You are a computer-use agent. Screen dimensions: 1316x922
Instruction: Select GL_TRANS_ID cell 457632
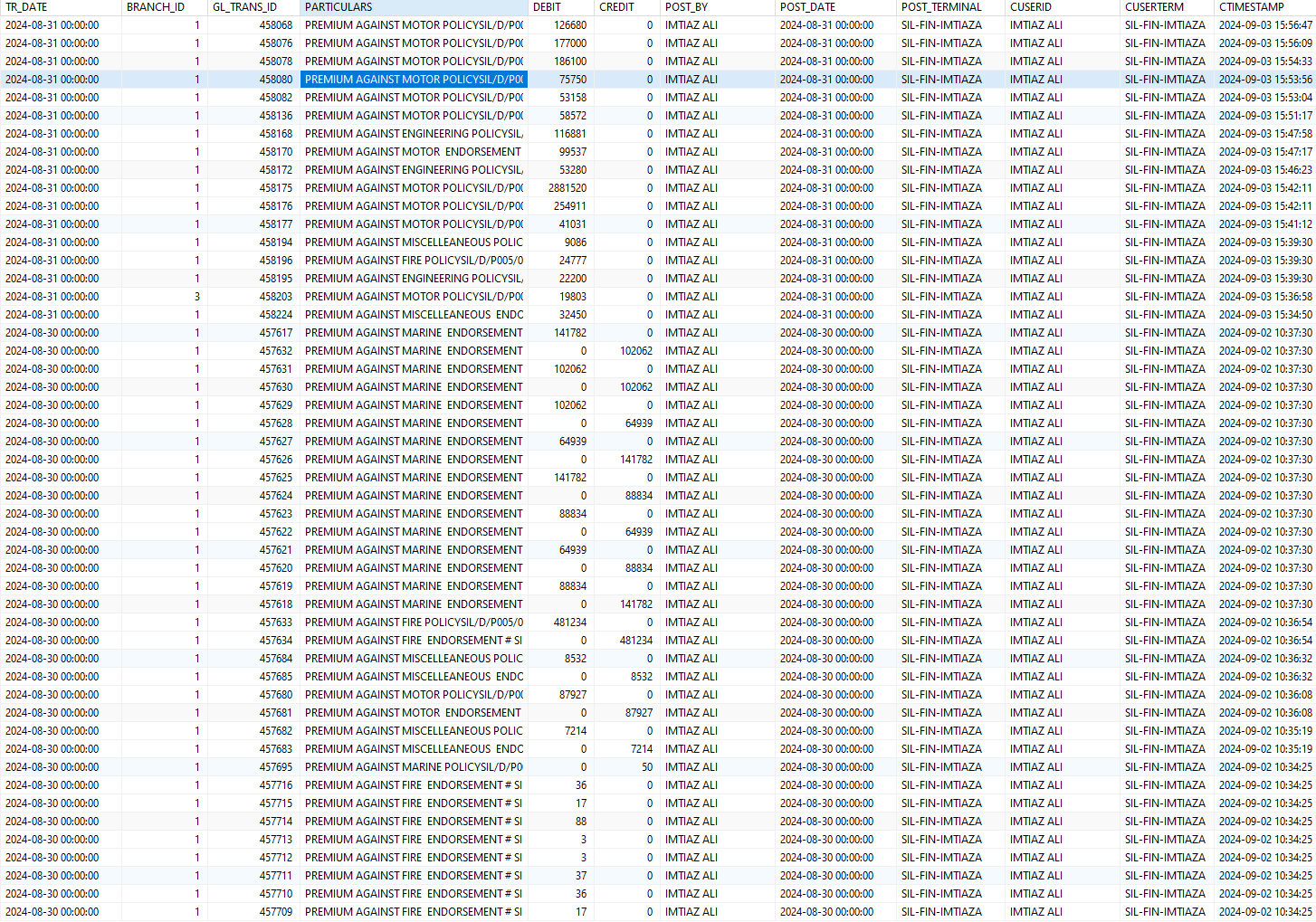click(x=276, y=351)
